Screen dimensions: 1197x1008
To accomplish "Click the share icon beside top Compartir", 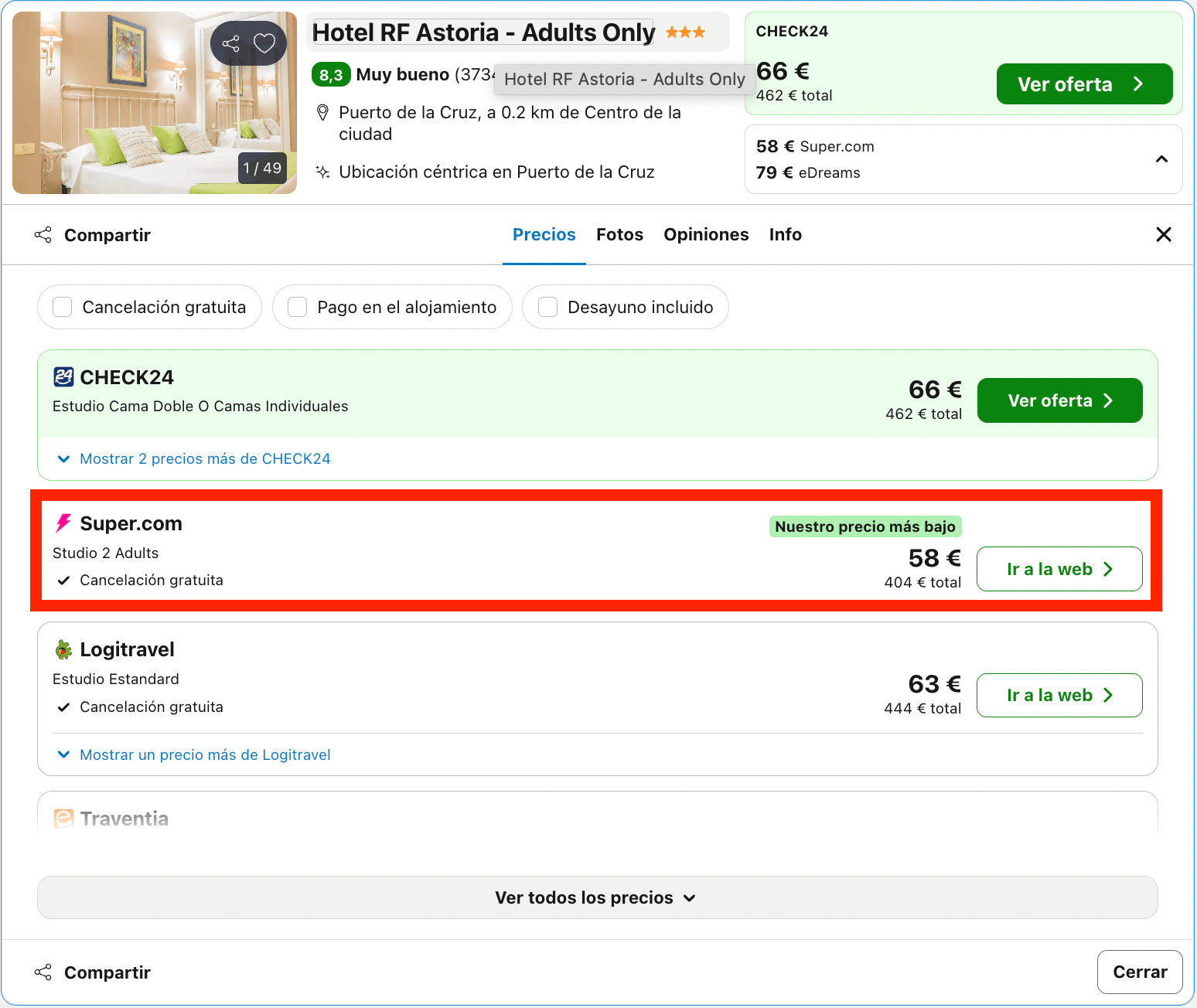I will pyautogui.click(x=43, y=235).
